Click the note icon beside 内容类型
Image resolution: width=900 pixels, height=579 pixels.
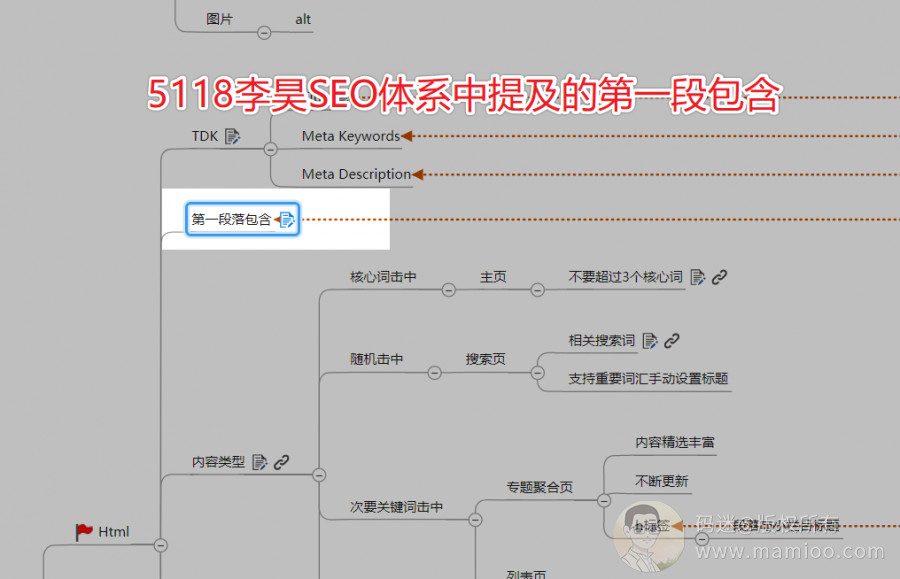[260, 462]
